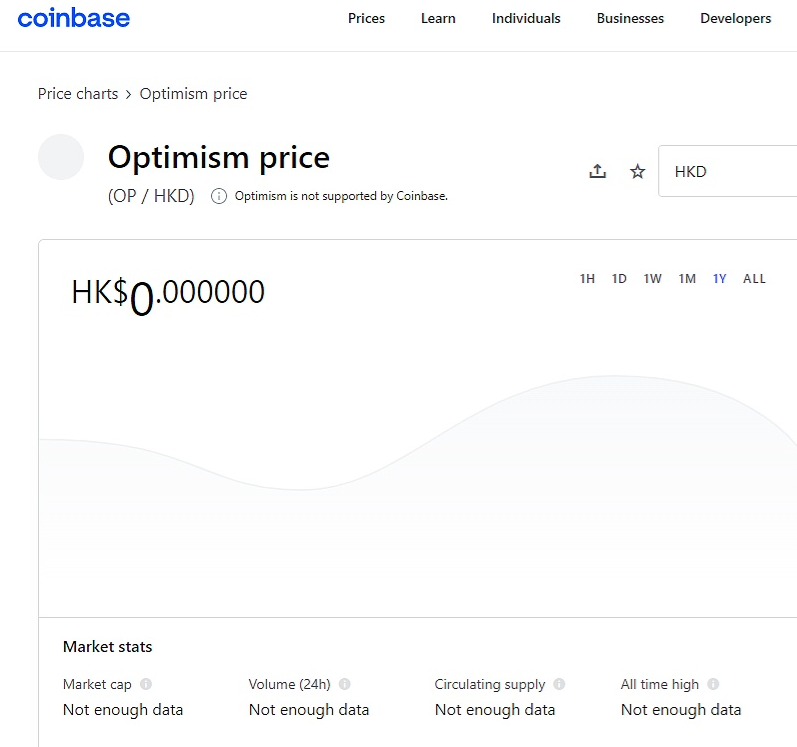Select the 1D chart range
The image size is (797, 747).
619,279
